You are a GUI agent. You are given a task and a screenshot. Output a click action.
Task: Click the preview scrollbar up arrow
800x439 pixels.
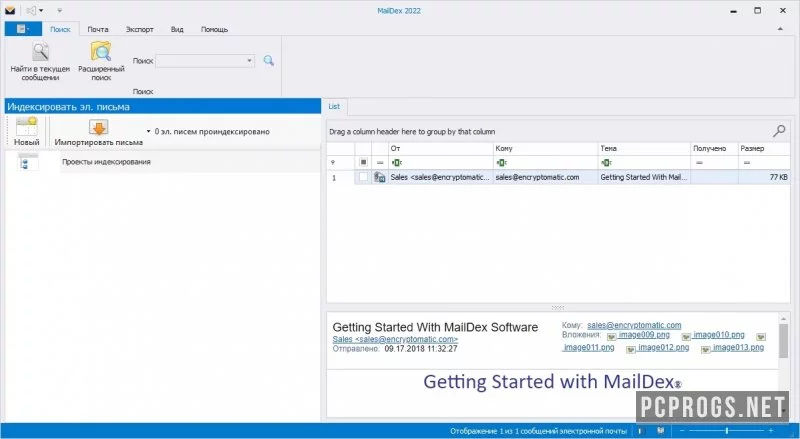point(783,319)
